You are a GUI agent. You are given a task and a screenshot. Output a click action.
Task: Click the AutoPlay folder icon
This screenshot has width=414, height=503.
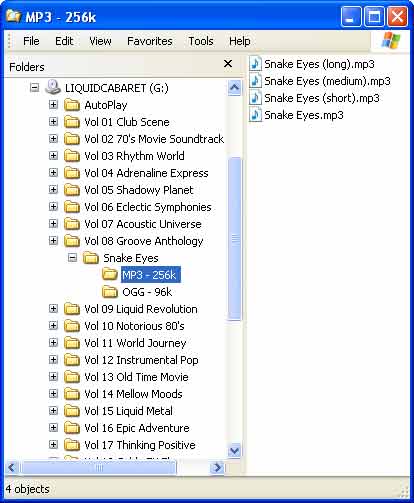tap(72, 105)
